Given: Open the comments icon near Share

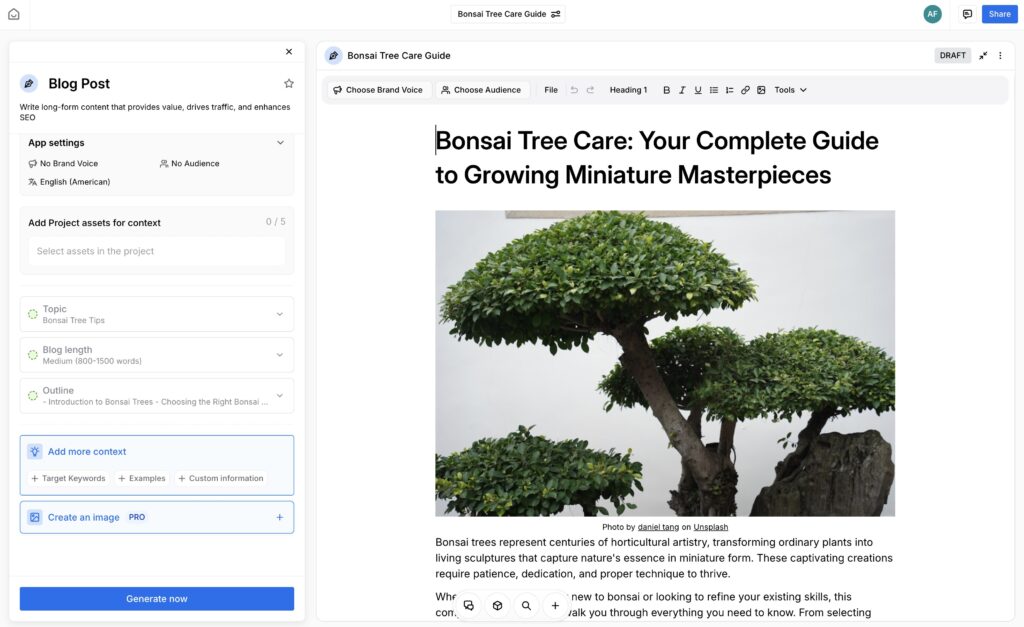Looking at the screenshot, I should click(x=967, y=14).
